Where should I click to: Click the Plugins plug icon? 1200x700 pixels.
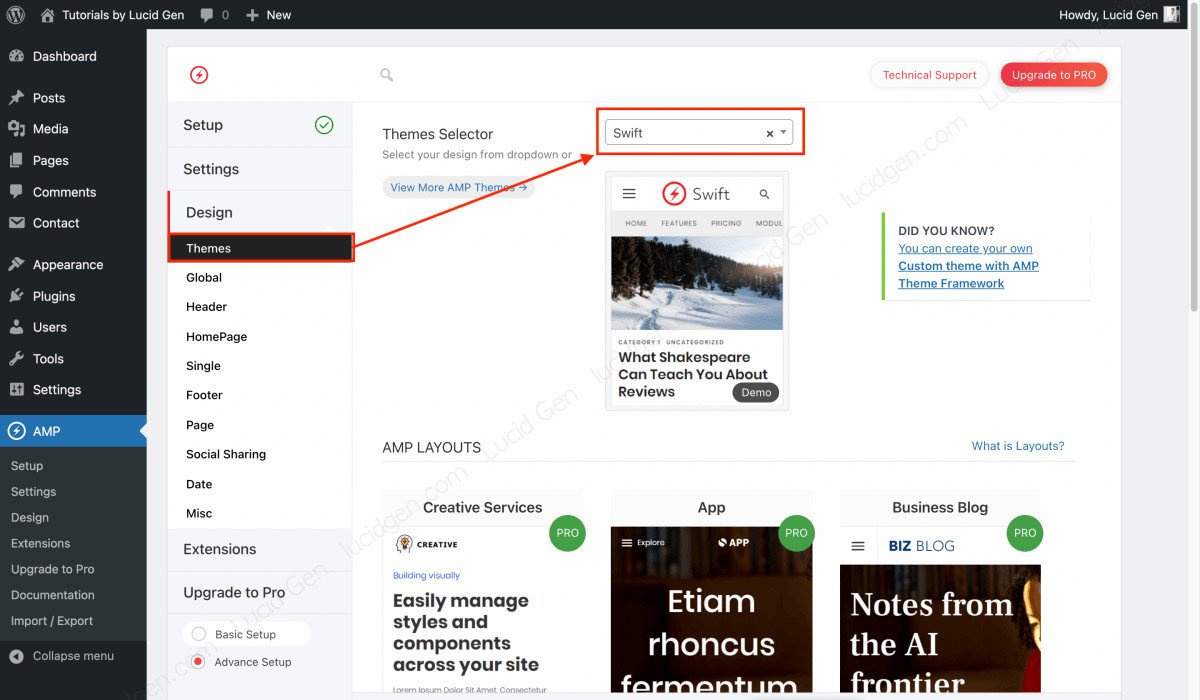tap(16, 296)
